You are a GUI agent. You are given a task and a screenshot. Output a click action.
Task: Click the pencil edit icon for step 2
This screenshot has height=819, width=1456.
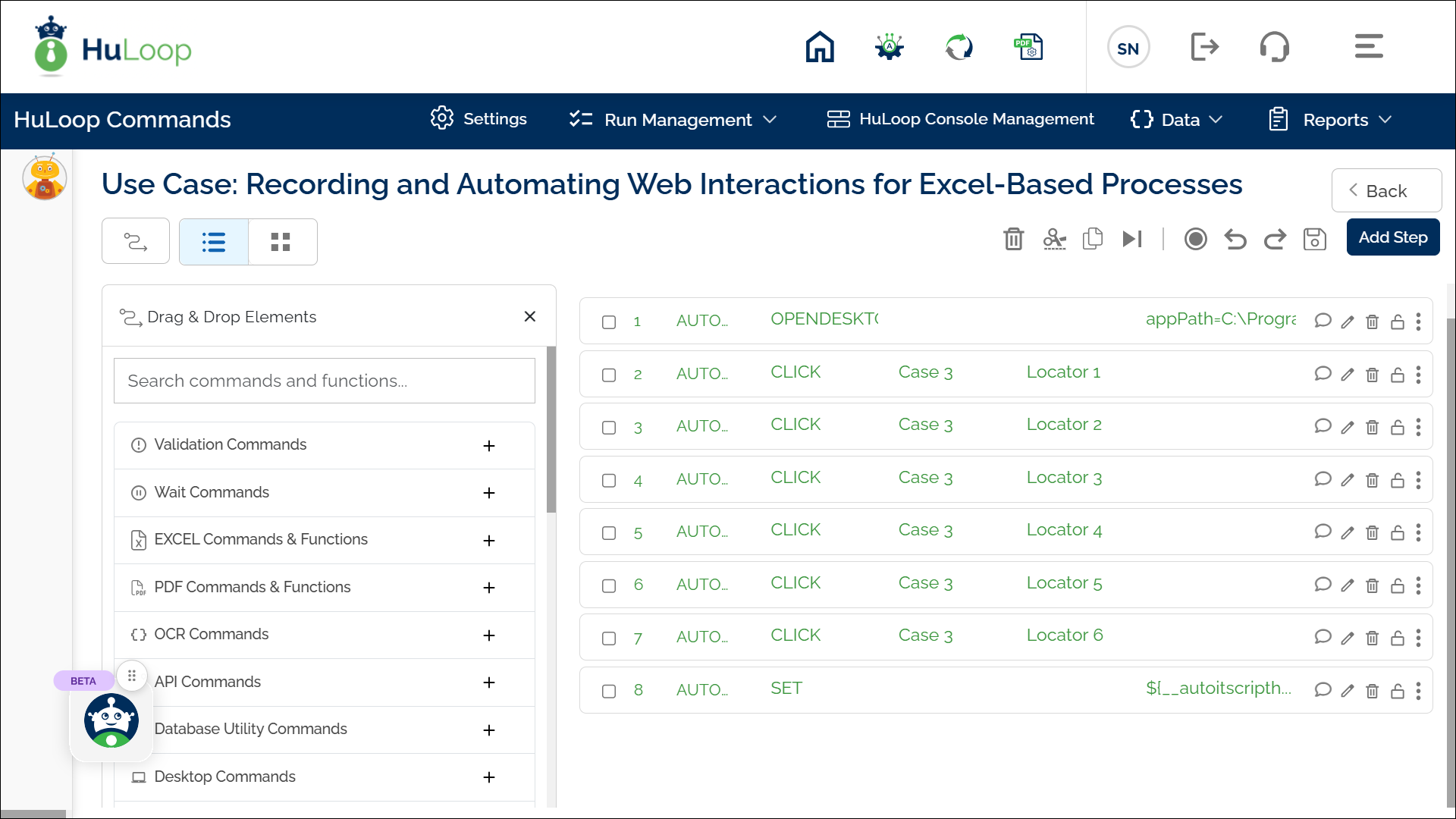1347,375
